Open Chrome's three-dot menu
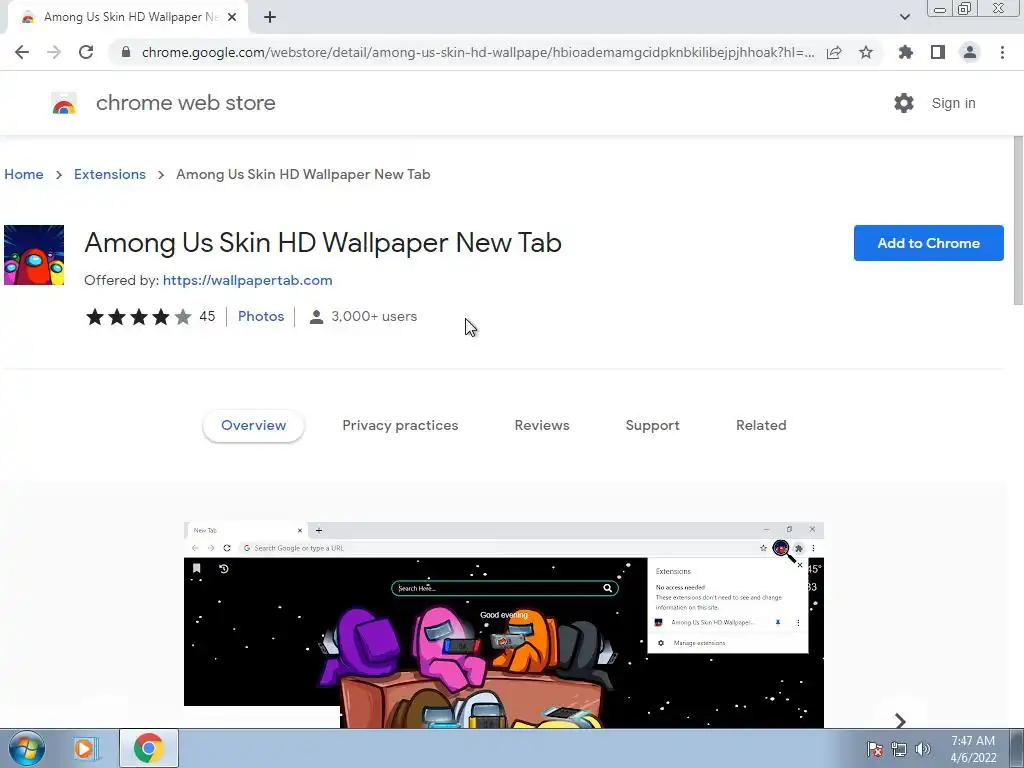1024x768 pixels. click(x=1002, y=52)
